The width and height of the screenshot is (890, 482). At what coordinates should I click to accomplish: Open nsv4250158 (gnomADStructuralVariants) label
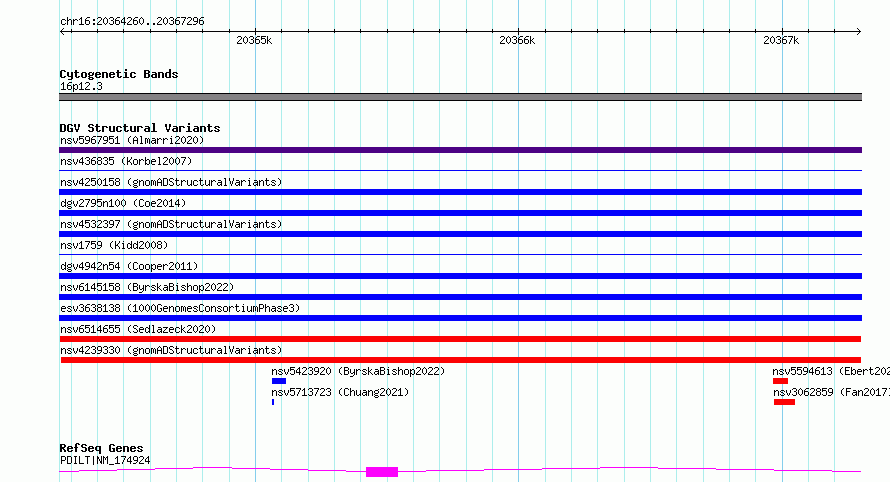coord(171,182)
